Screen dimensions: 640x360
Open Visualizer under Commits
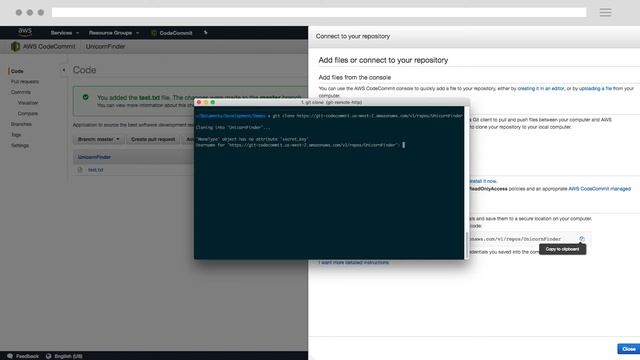click(x=28, y=103)
